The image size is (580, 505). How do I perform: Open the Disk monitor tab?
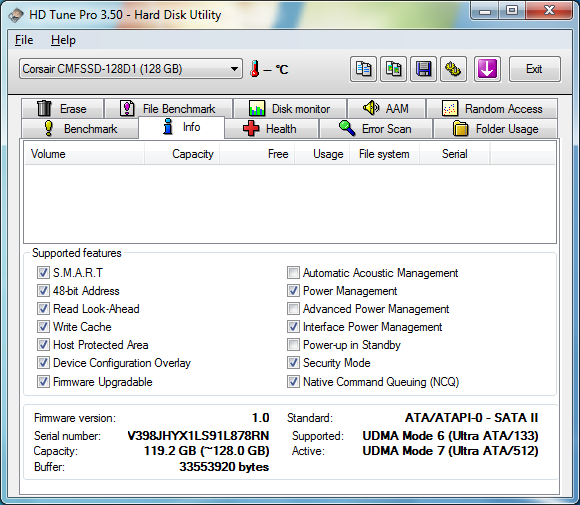290,108
